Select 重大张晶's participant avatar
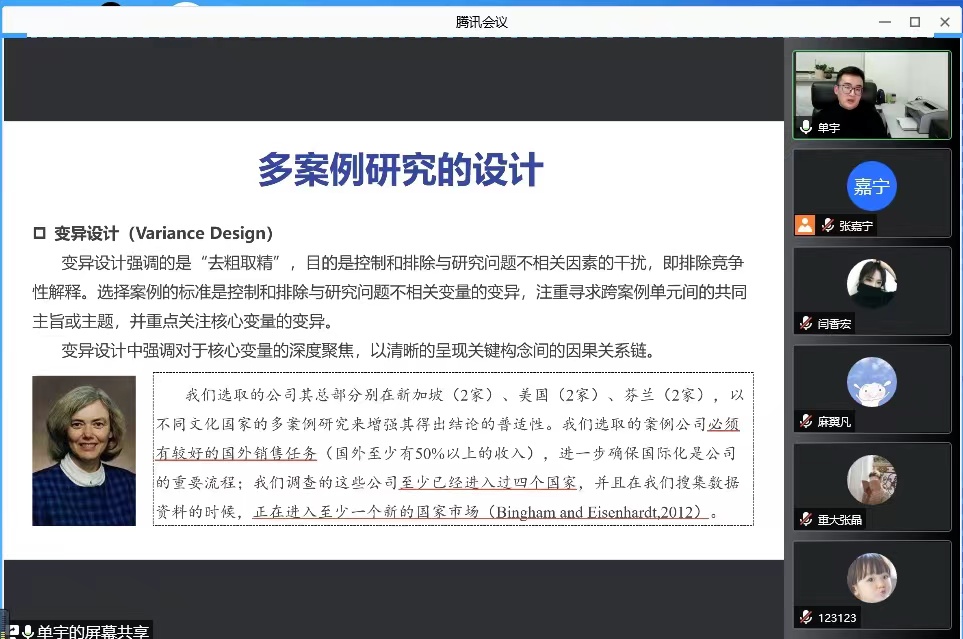This screenshot has height=639, width=963. 871,479
